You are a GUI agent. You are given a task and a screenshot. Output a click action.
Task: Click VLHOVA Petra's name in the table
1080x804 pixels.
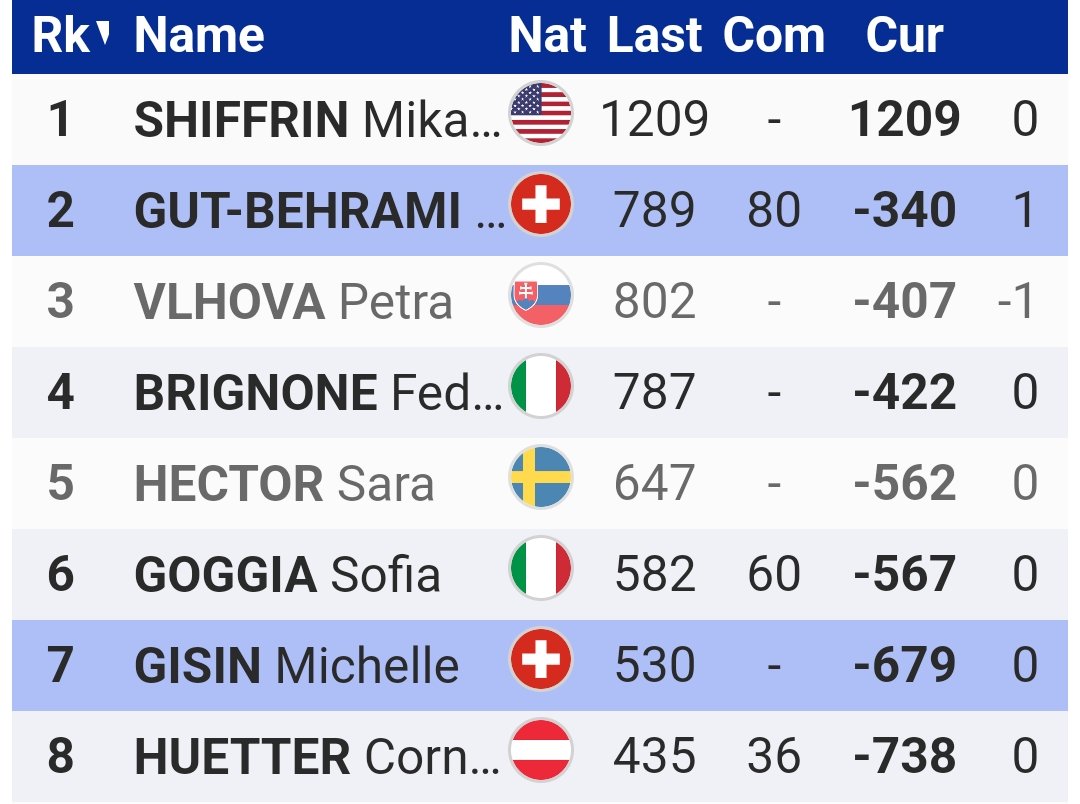(293, 302)
